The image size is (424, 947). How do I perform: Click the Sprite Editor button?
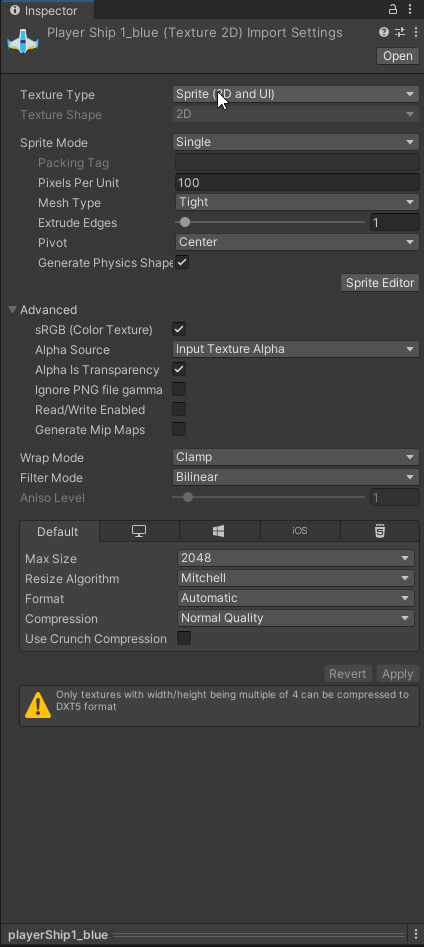coord(380,283)
